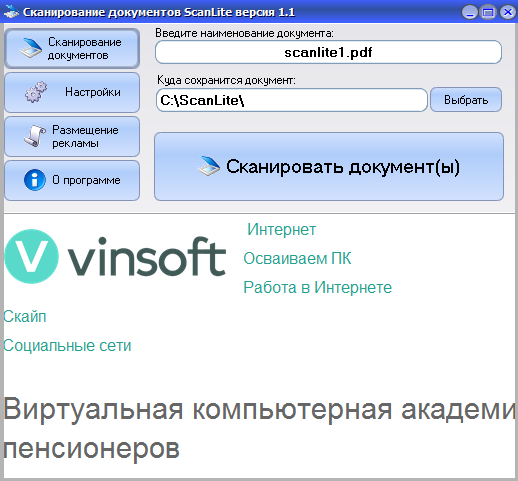Click the scanner icon inside Сканировать документ(ы)
Screen dimensions: 518x481
point(209,166)
